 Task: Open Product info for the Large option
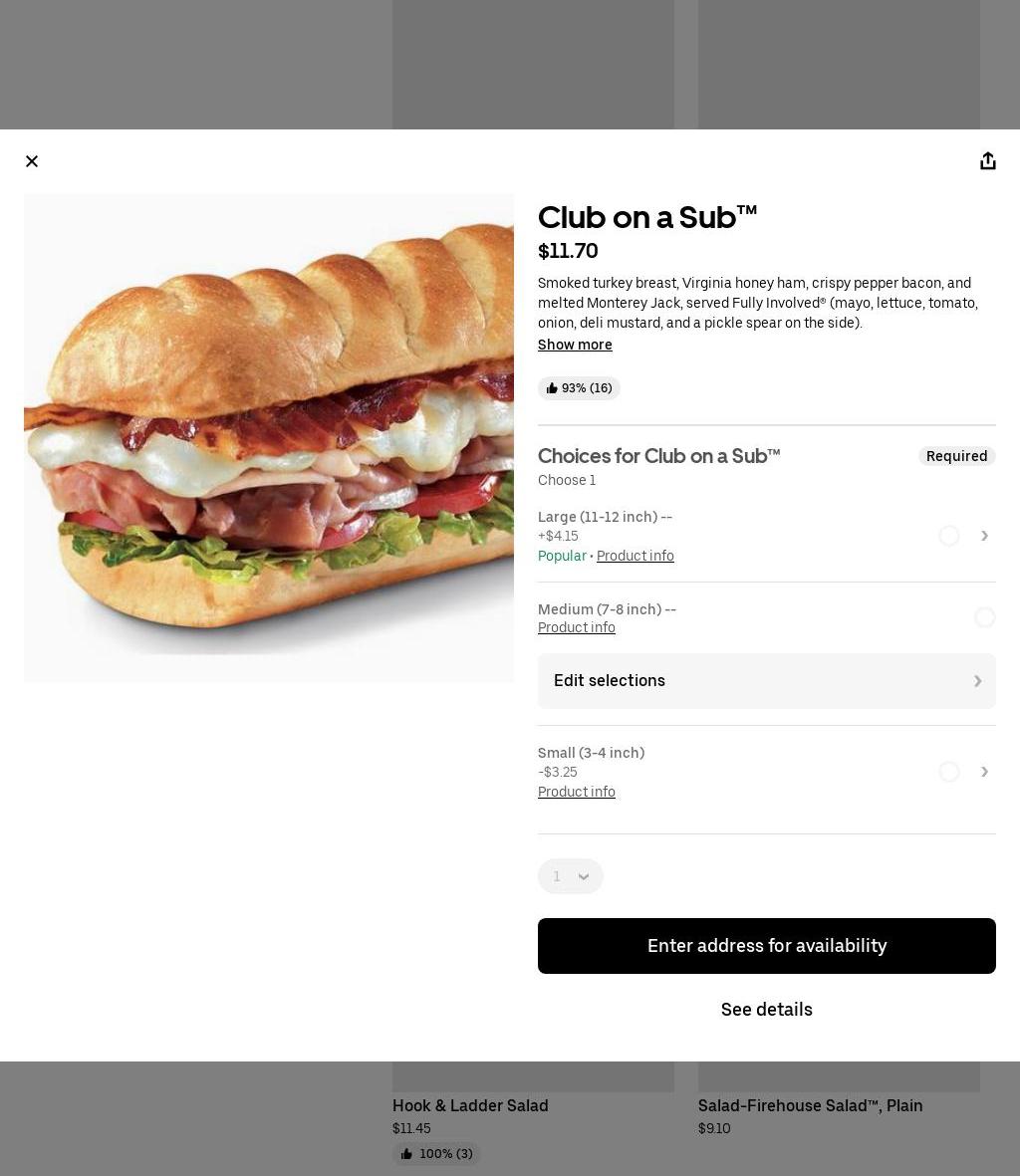point(636,556)
